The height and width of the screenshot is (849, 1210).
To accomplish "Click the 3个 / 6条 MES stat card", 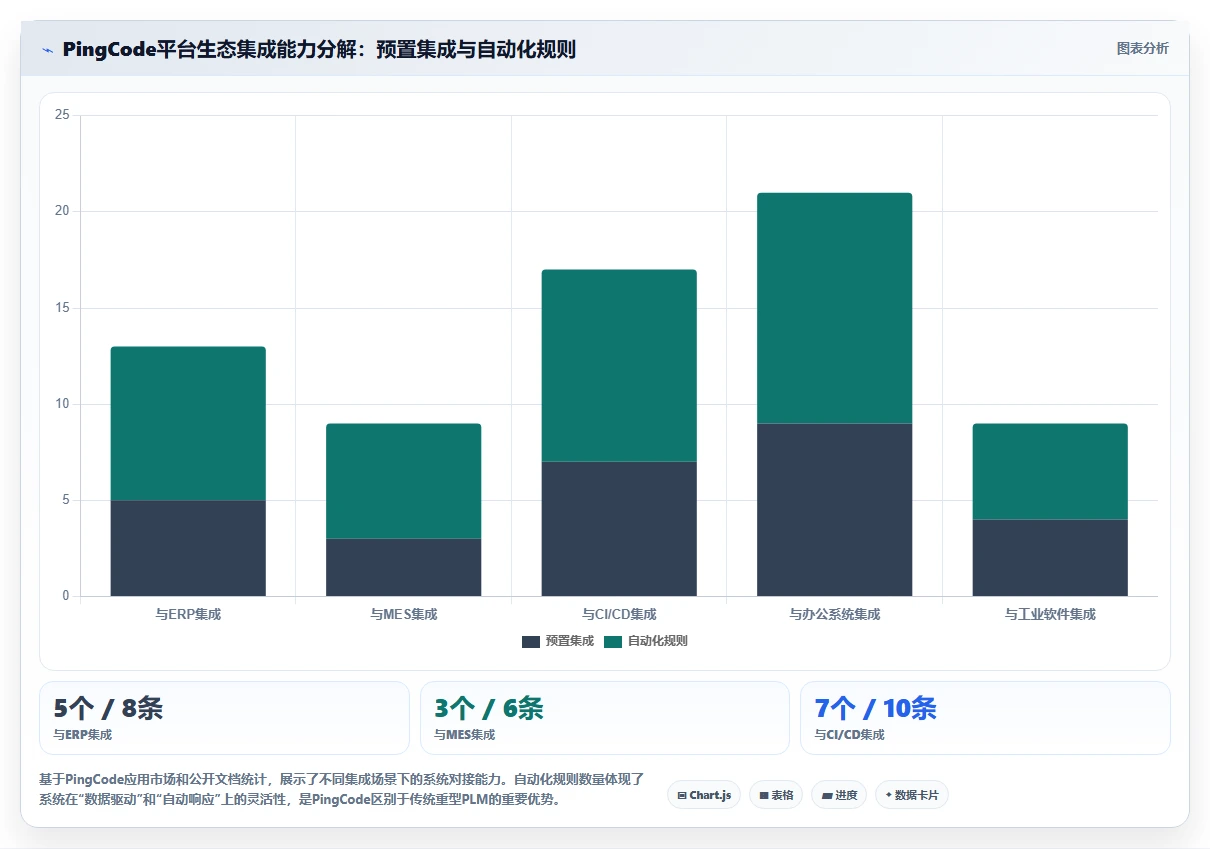I will (605, 718).
